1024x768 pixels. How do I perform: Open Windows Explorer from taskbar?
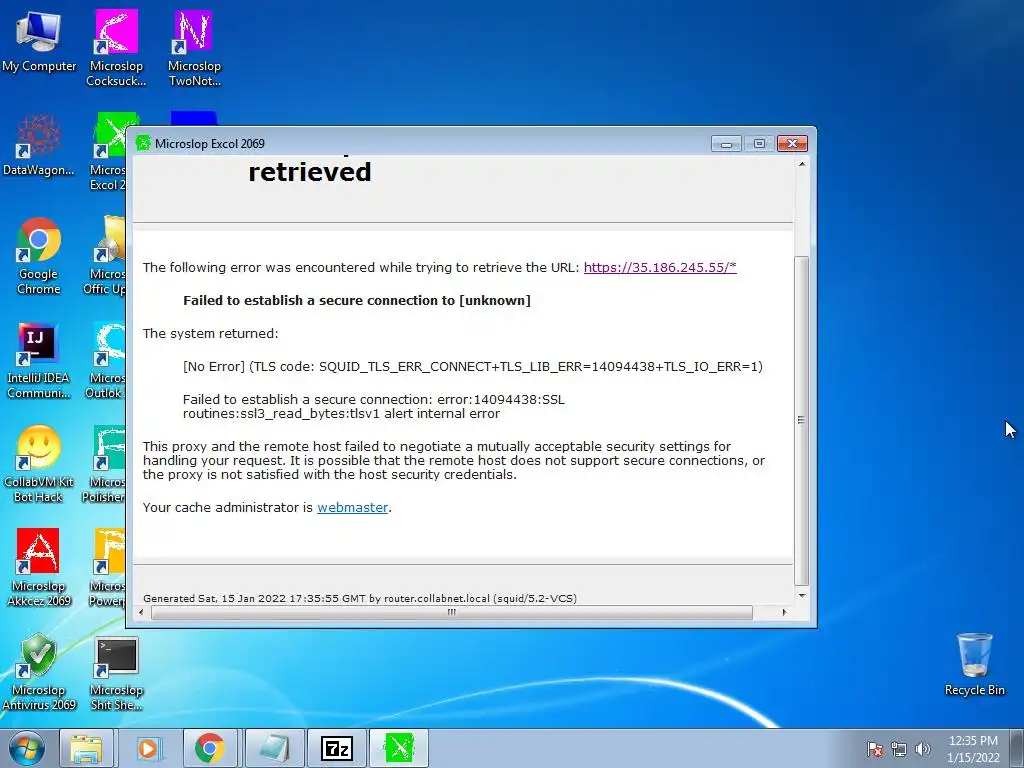(86, 748)
